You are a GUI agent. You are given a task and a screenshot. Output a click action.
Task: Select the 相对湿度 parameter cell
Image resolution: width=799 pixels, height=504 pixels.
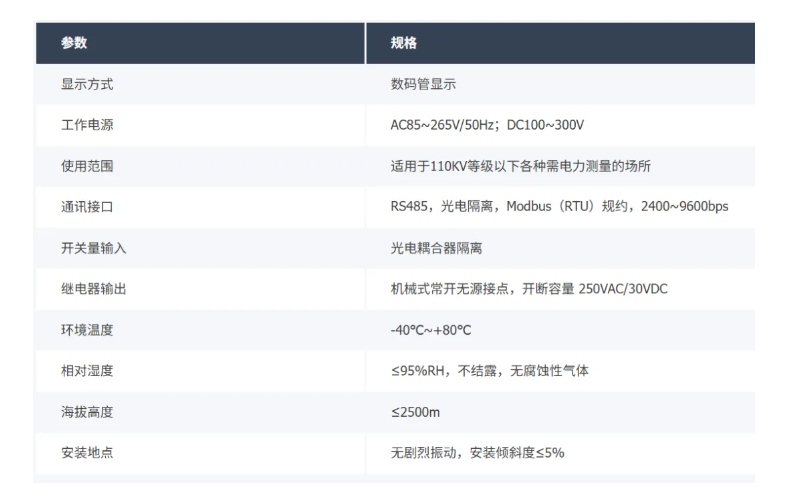(86, 371)
